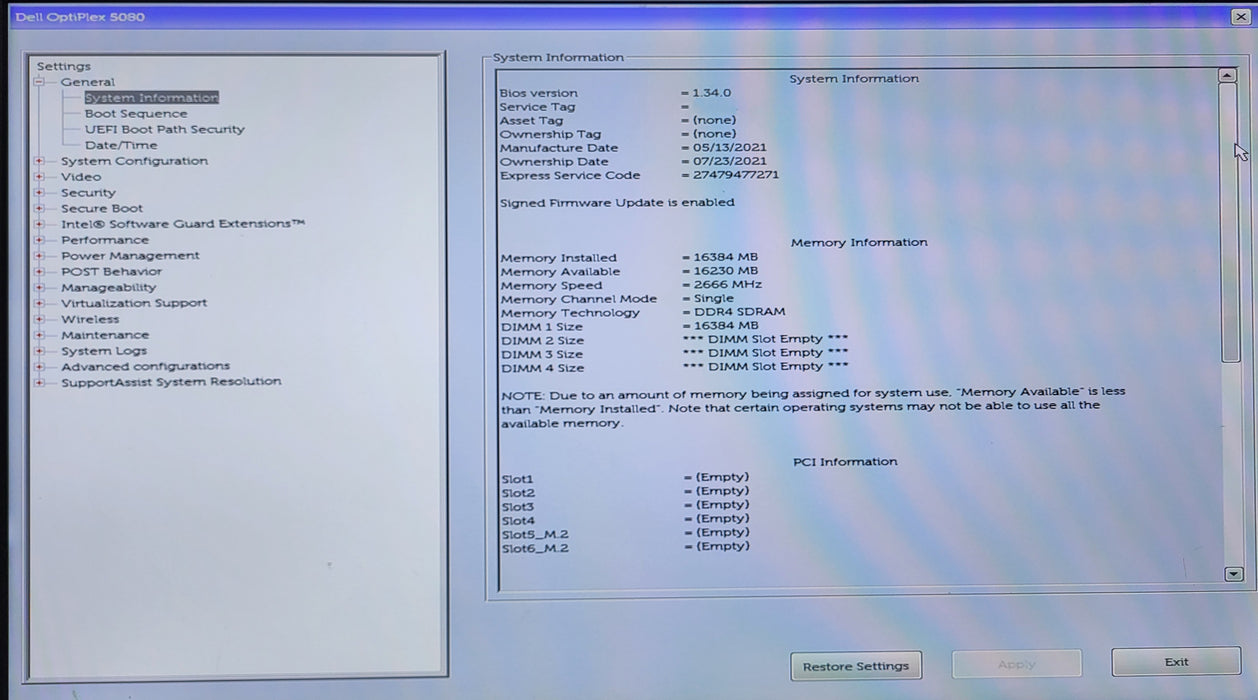
Task: Expand the POST Behavior node
Action: click(39, 272)
